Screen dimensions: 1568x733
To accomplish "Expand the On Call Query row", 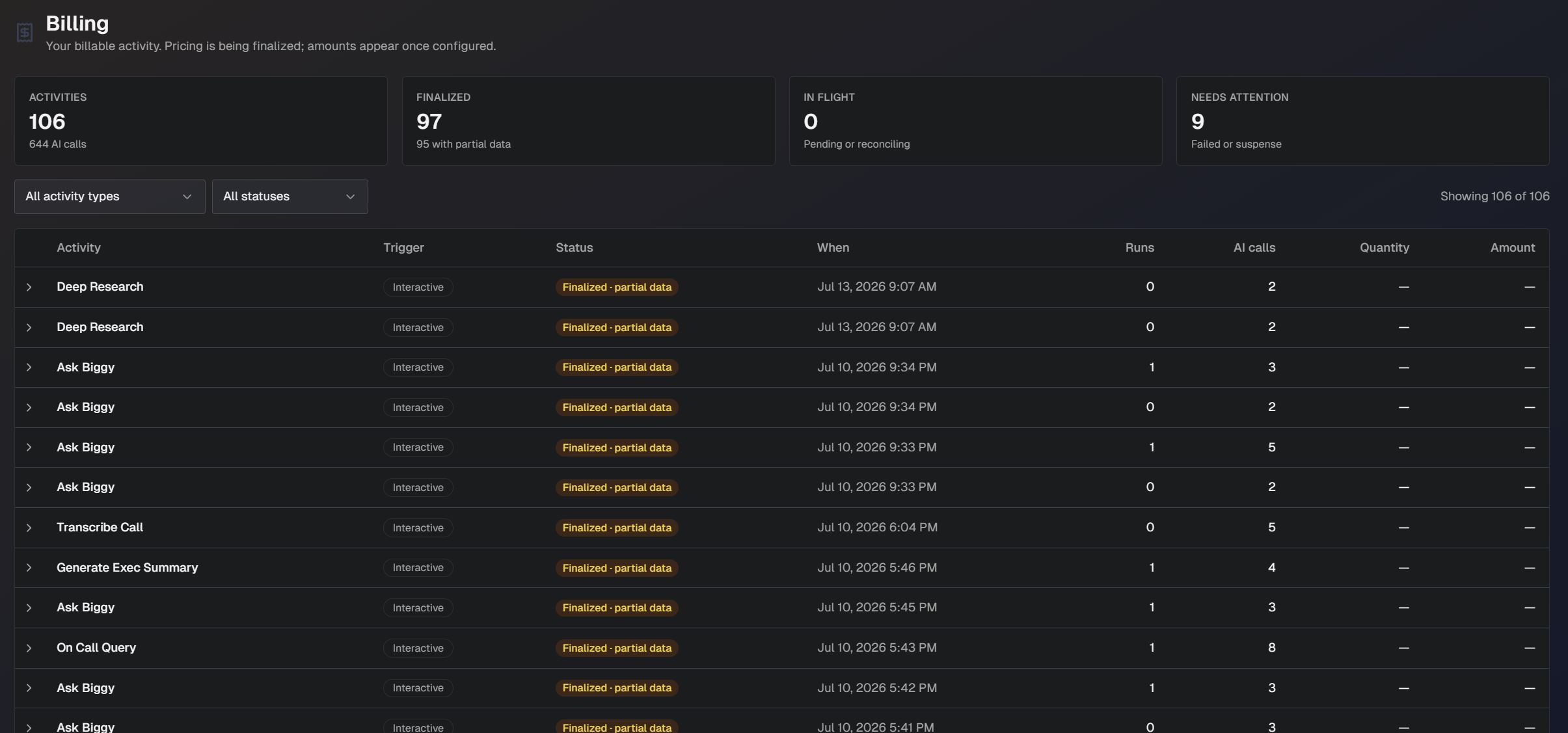I will tap(29, 648).
